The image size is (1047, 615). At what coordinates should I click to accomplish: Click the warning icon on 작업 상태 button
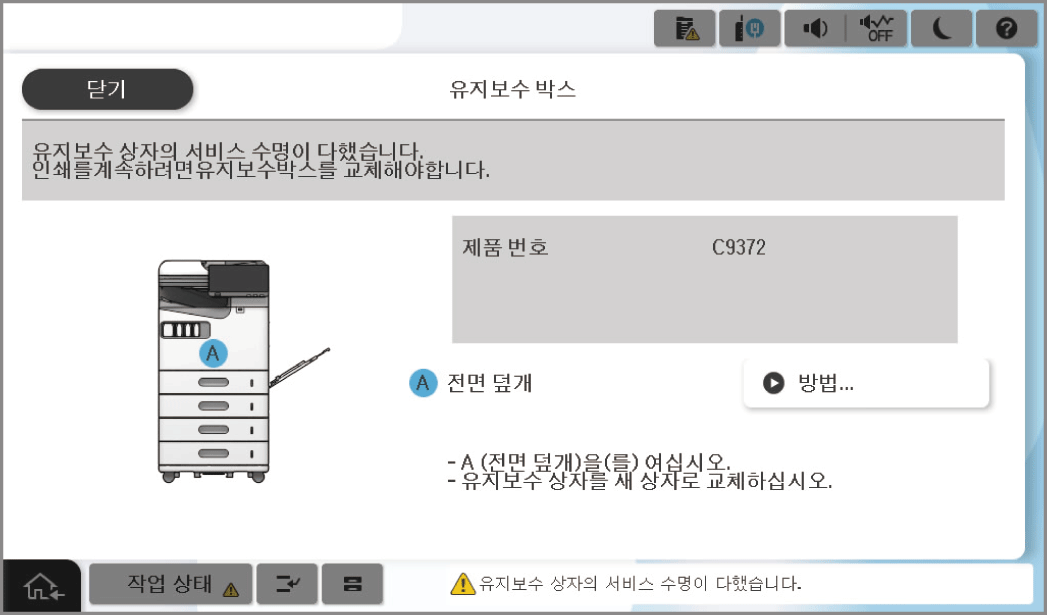pyautogui.click(x=230, y=590)
